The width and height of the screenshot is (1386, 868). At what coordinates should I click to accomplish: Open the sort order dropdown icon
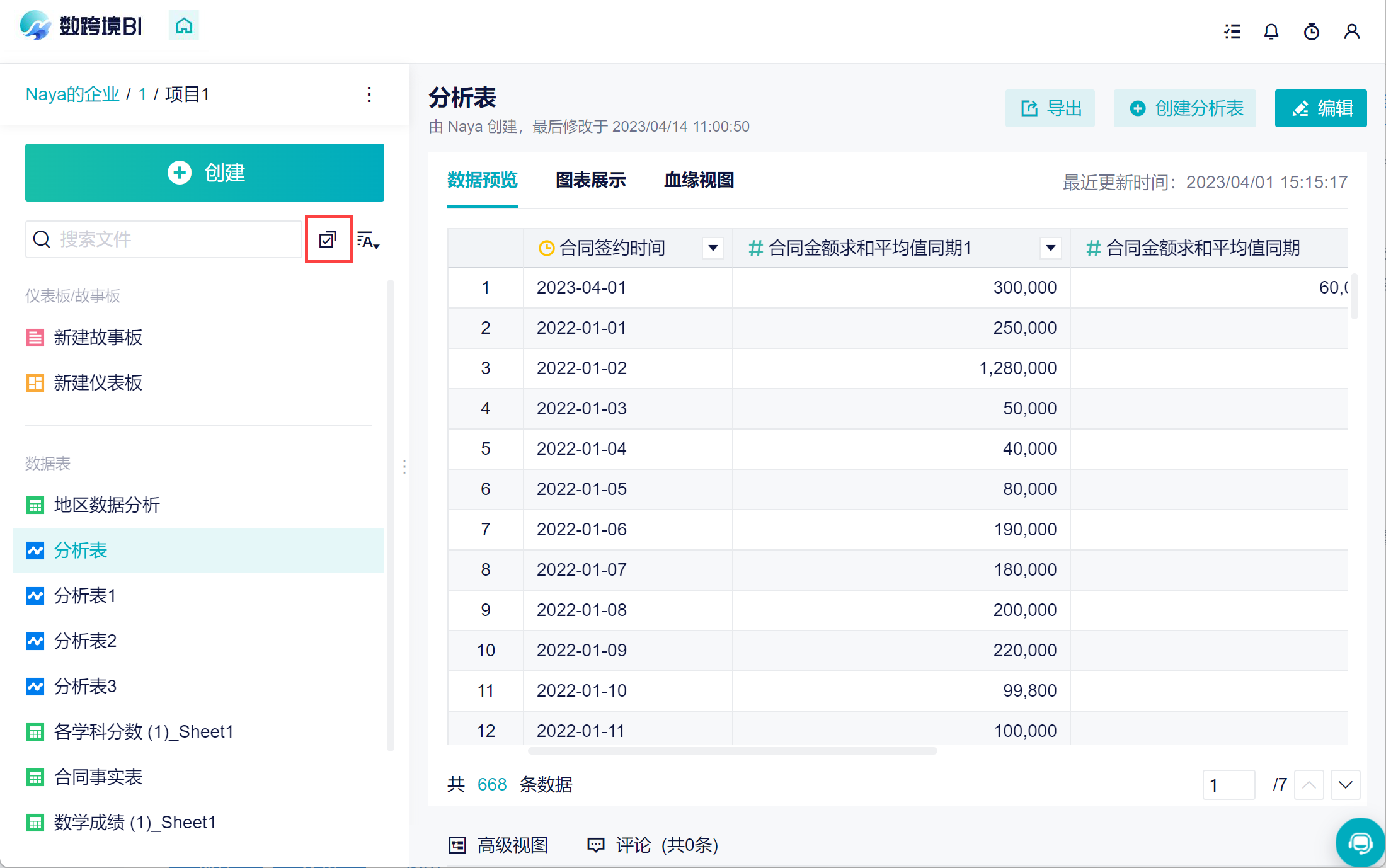tap(368, 240)
